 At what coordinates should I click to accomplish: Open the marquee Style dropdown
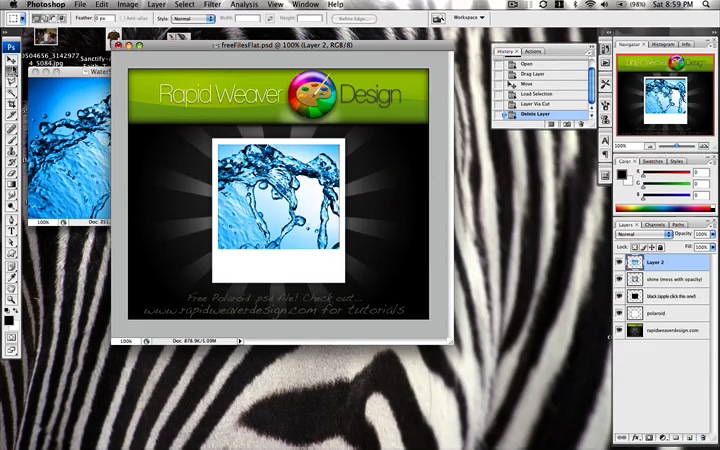[193, 19]
